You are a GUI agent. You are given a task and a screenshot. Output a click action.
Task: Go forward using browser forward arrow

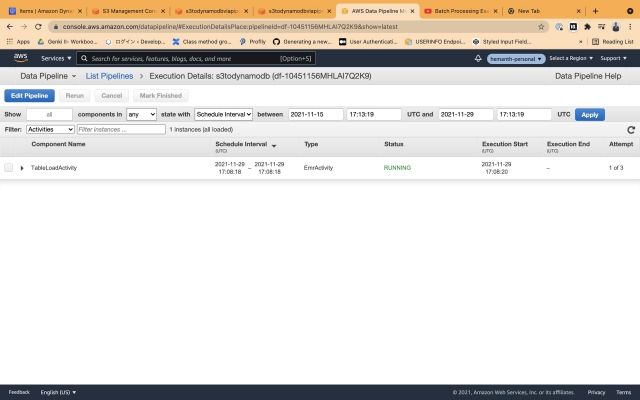[24, 27]
